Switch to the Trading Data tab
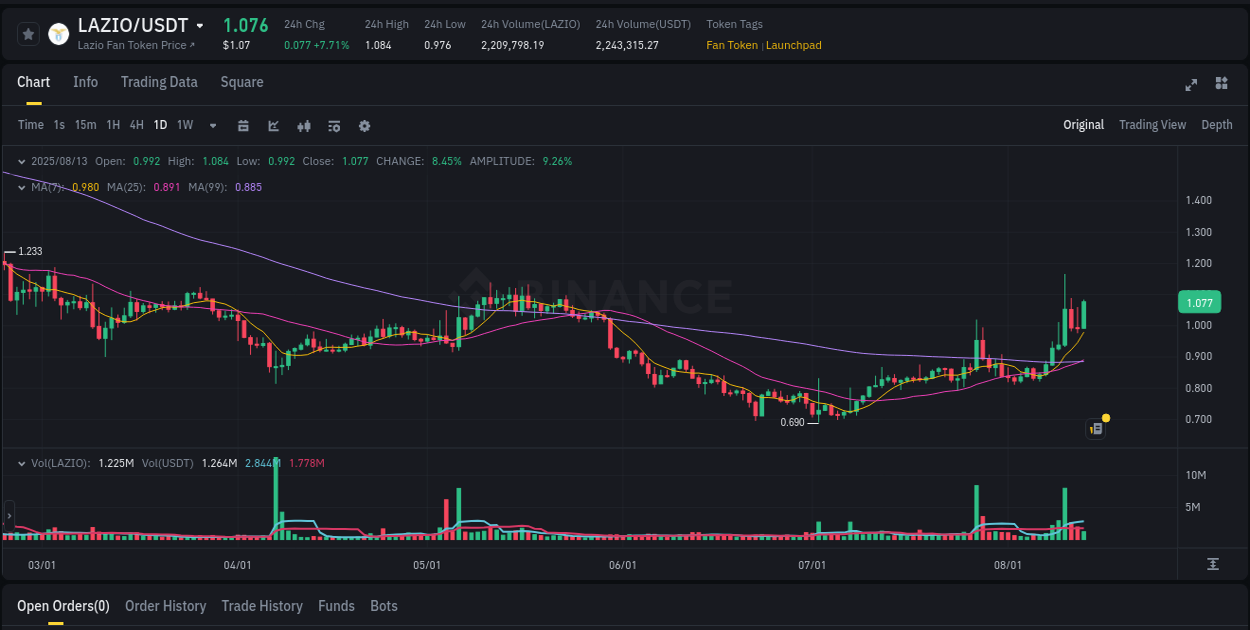 click(159, 82)
